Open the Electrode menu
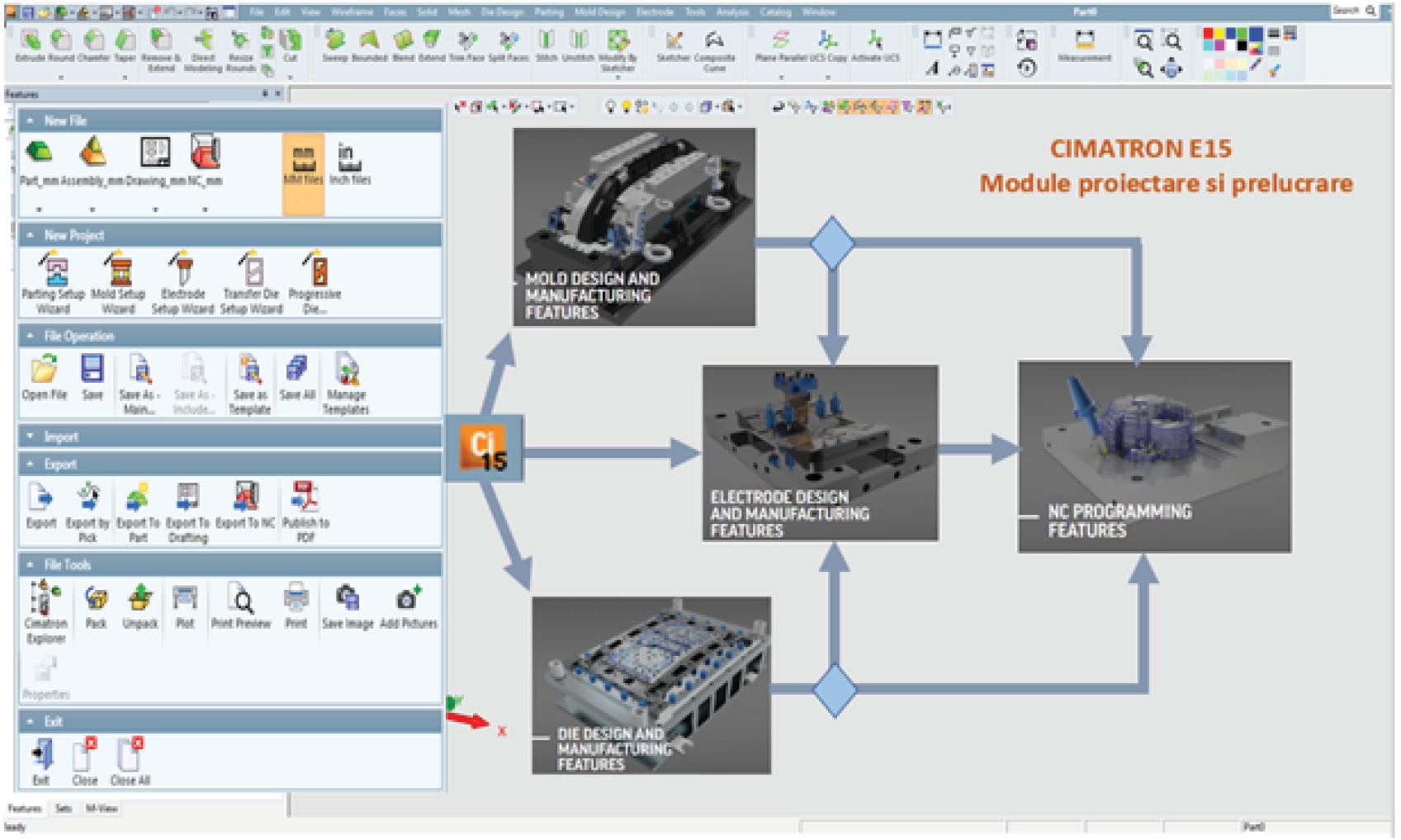The image size is (1401, 840). [655, 12]
